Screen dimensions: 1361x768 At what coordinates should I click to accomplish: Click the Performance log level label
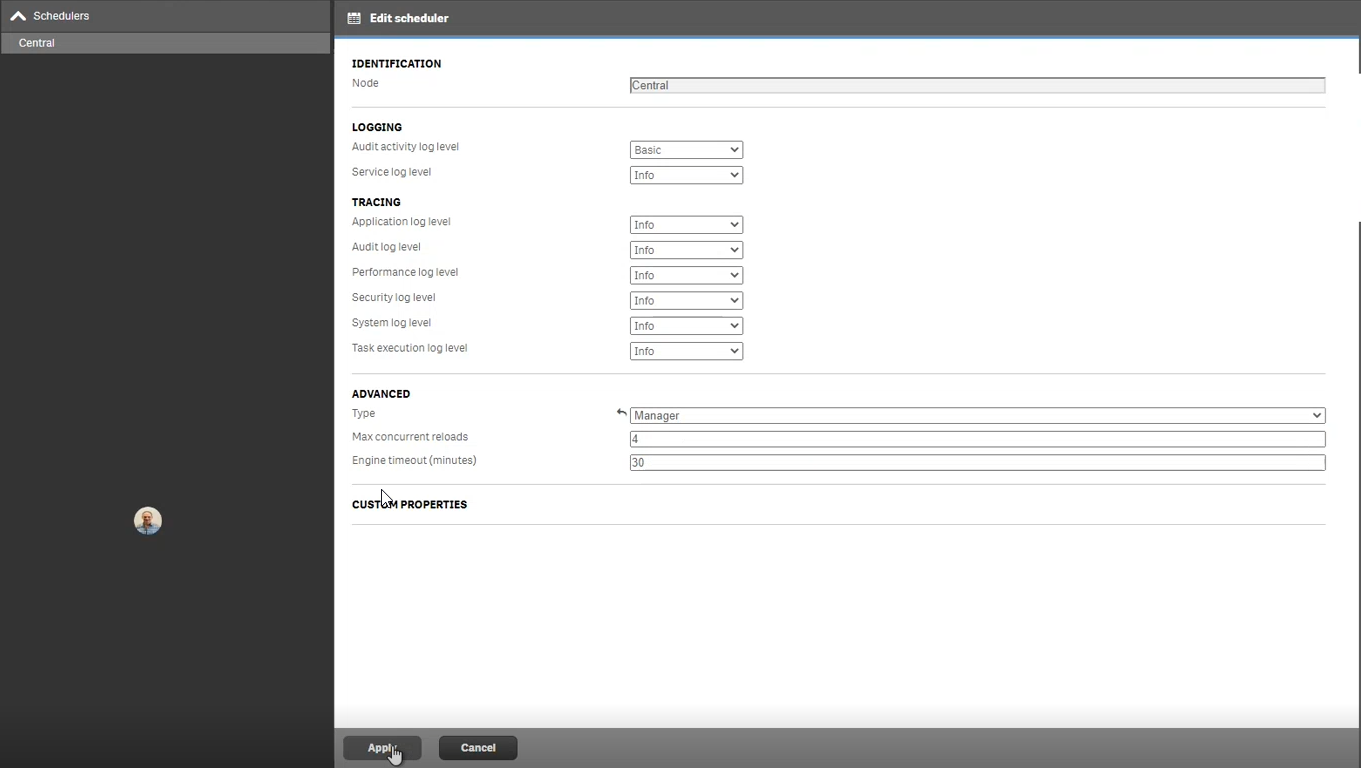[405, 272]
